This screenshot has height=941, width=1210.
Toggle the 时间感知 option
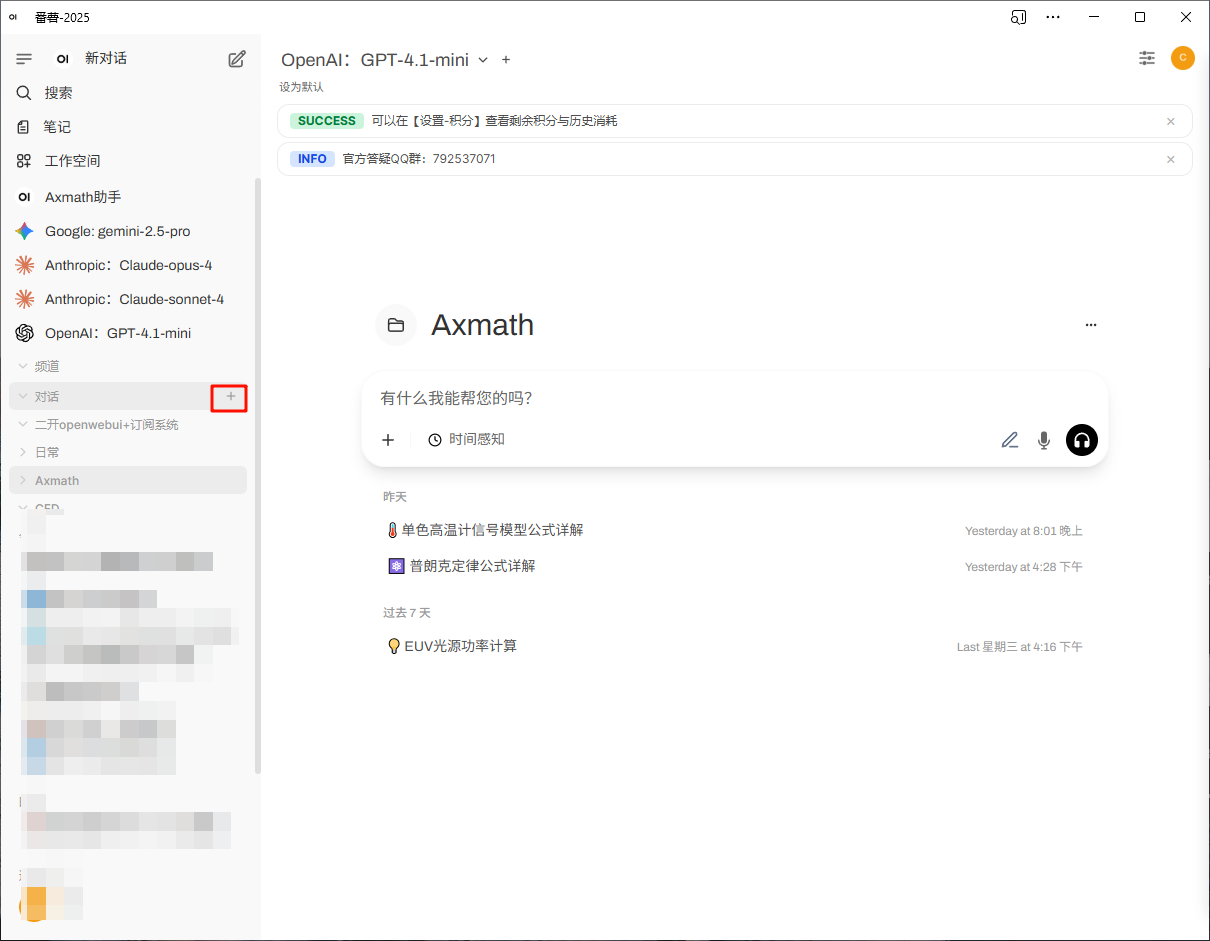click(466, 439)
